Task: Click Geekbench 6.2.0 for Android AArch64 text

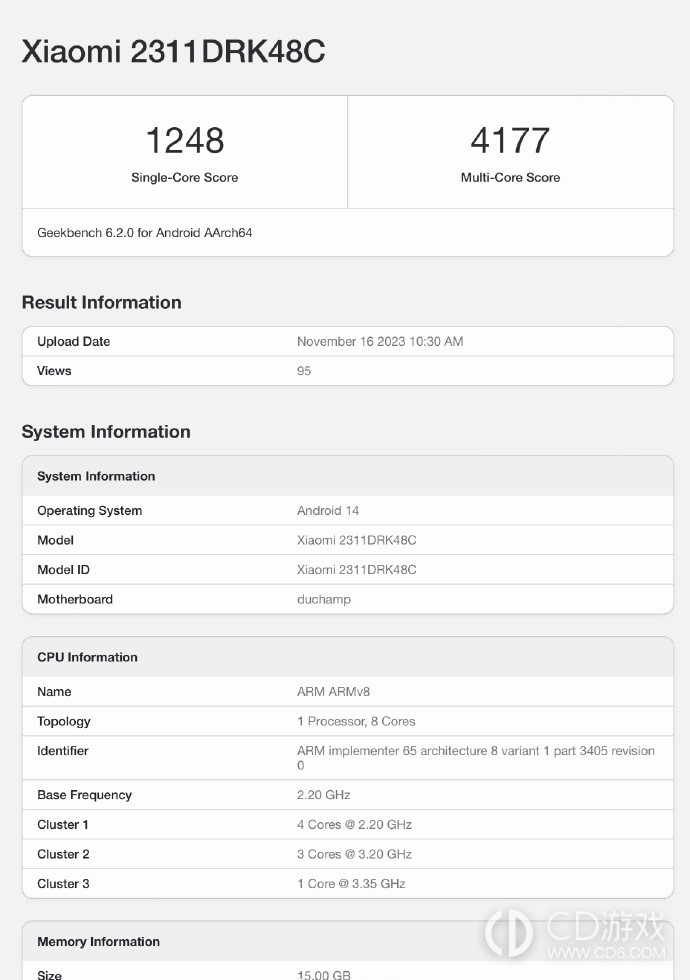Action: (x=145, y=233)
